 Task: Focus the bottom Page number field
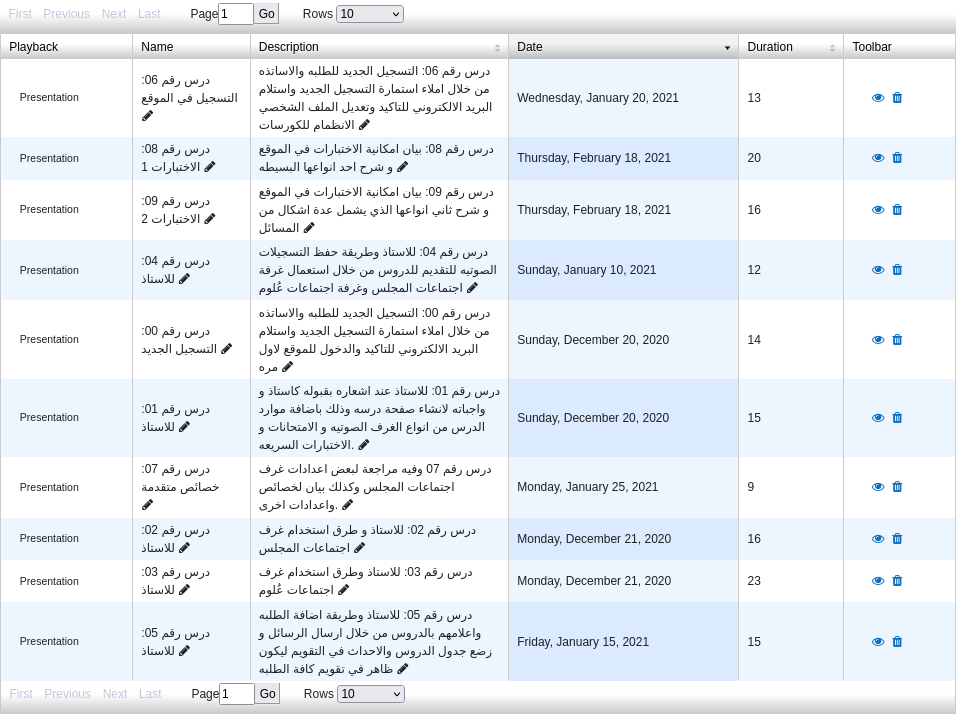[x=237, y=693]
